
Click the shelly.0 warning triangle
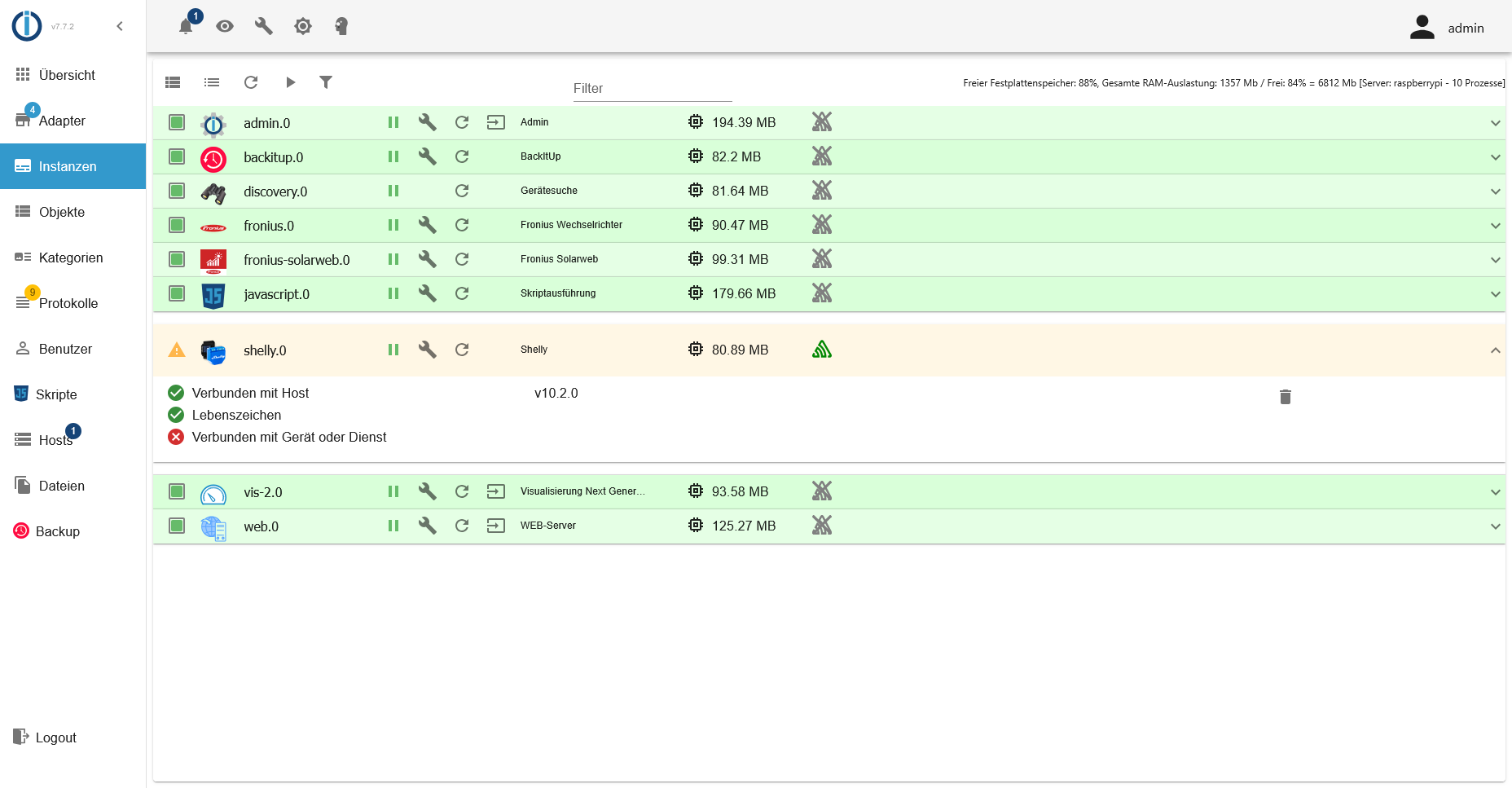point(177,350)
